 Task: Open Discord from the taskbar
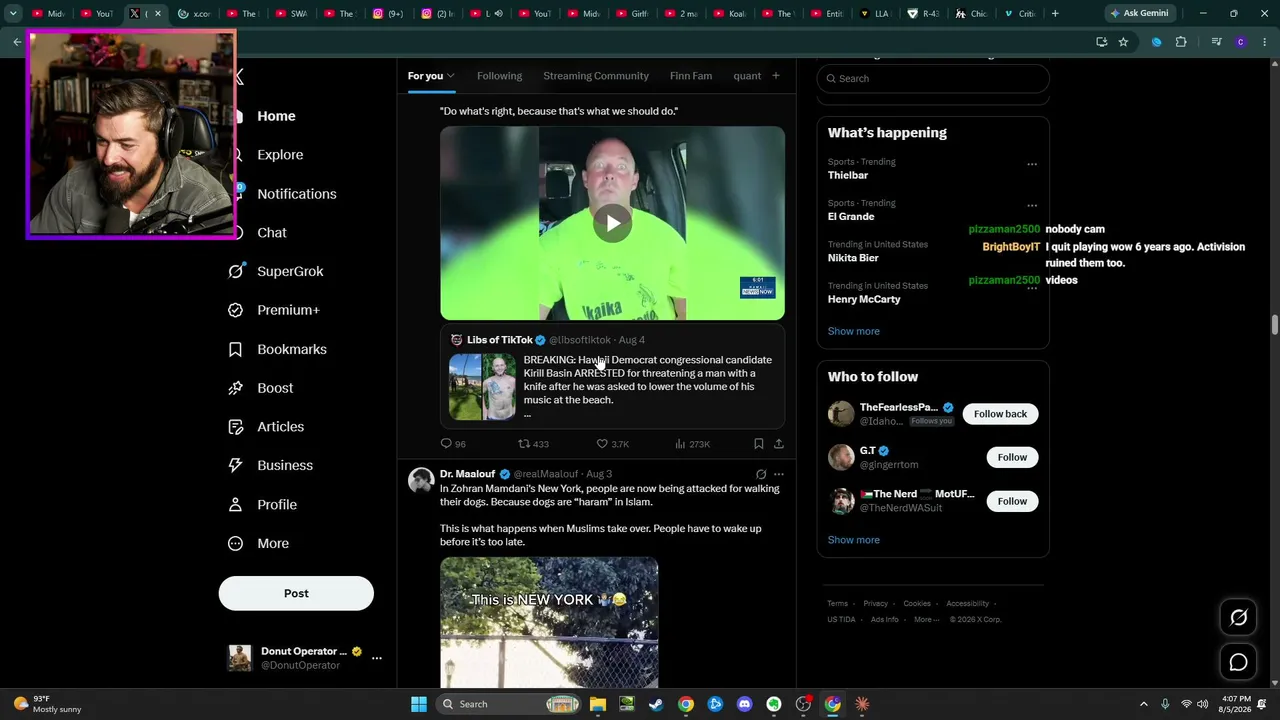[744, 704]
